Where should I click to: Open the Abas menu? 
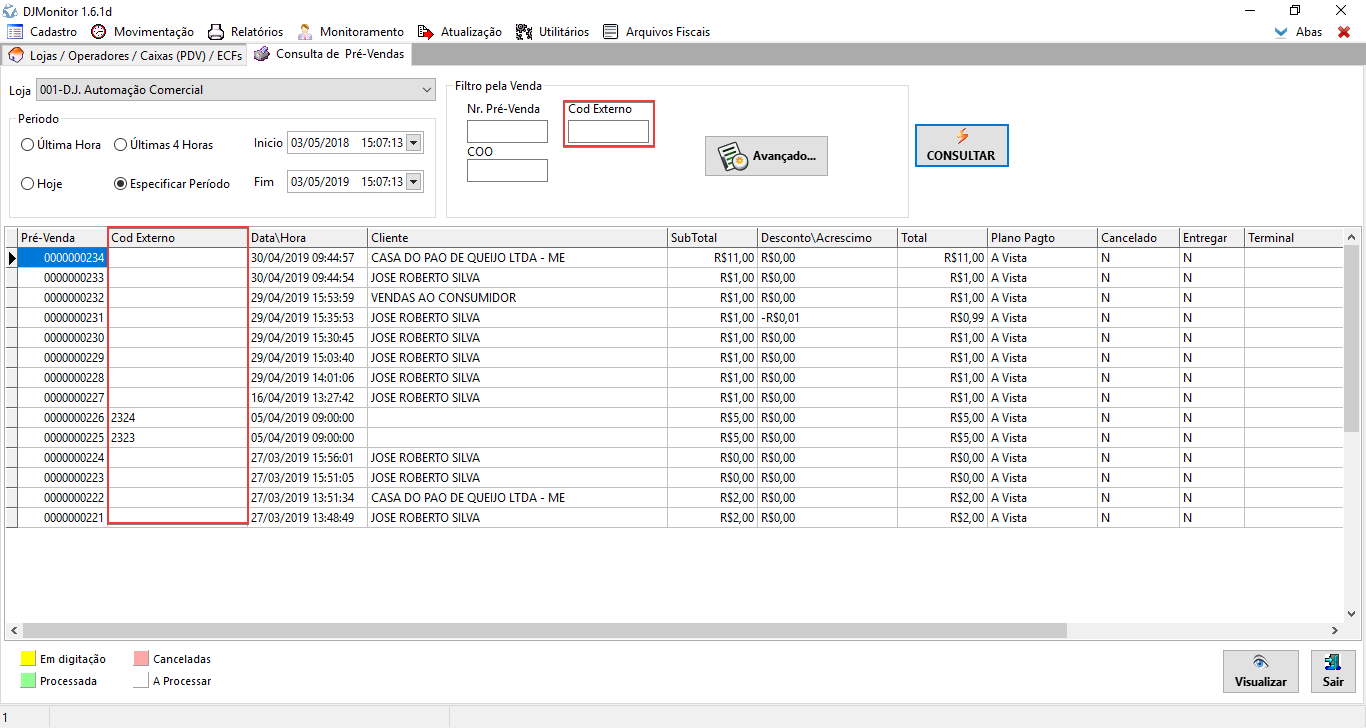click(x=1299, y=32)
